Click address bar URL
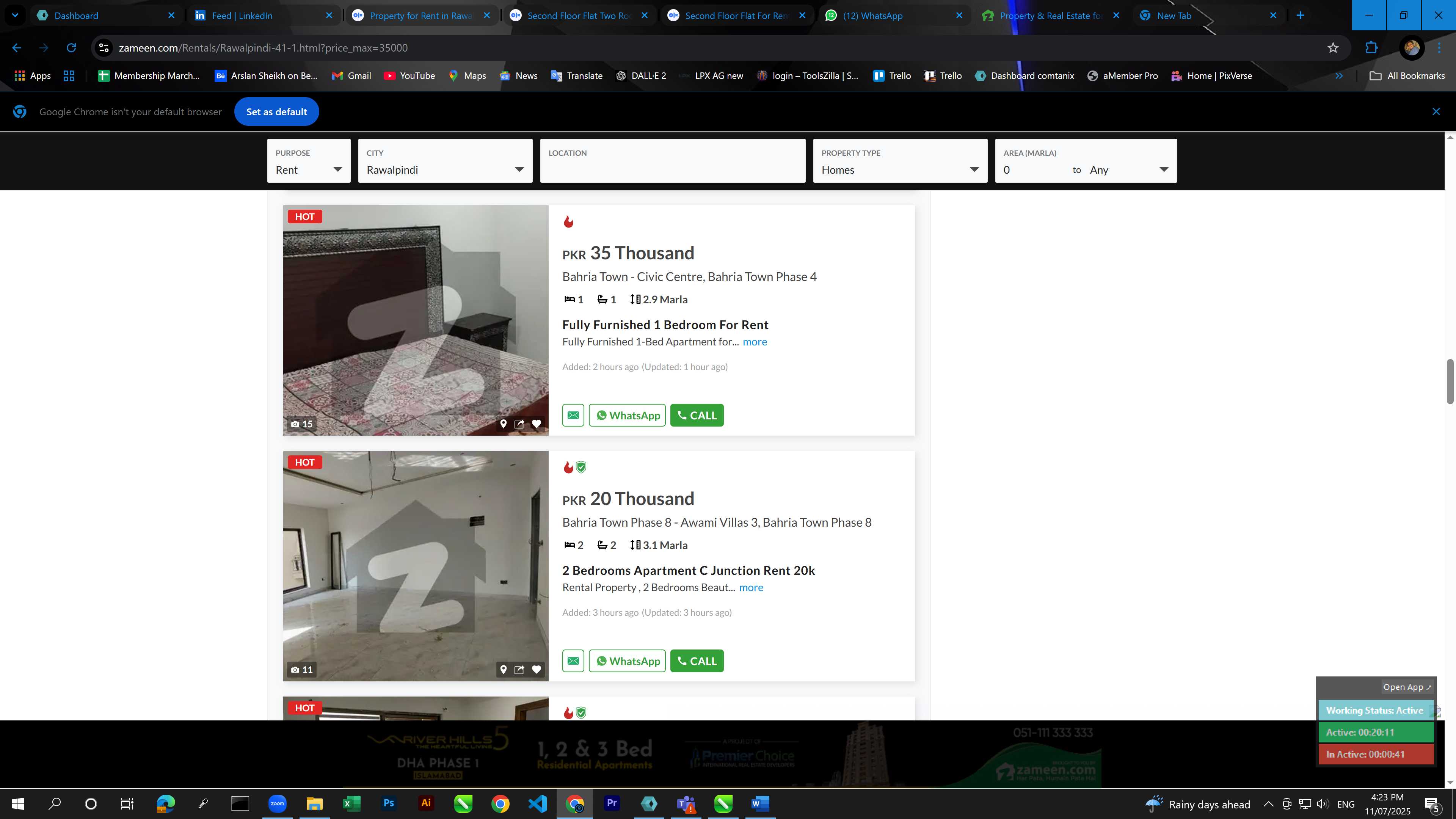Image resolution: width=1456 pixels, height=819 pixels. (x=263, y=48)
